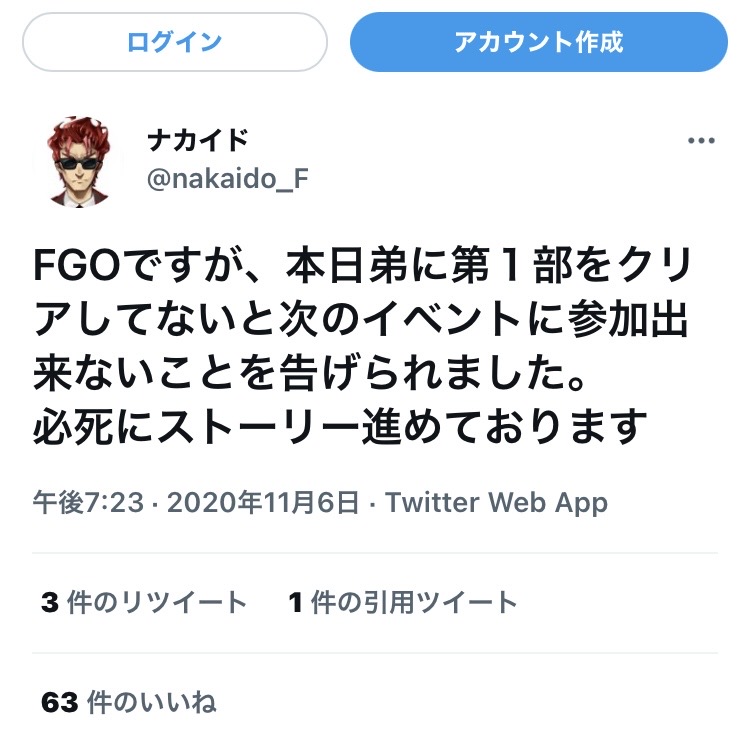View the 63 件のいいね list
Viewport: 750px width, 731px height.
pos(129,702)
